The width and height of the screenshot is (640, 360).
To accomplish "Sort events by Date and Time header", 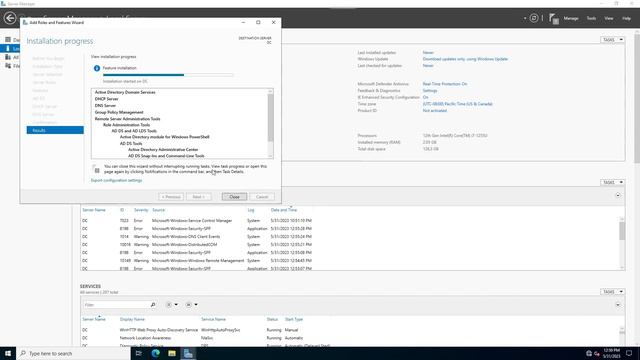I will 284,210.
